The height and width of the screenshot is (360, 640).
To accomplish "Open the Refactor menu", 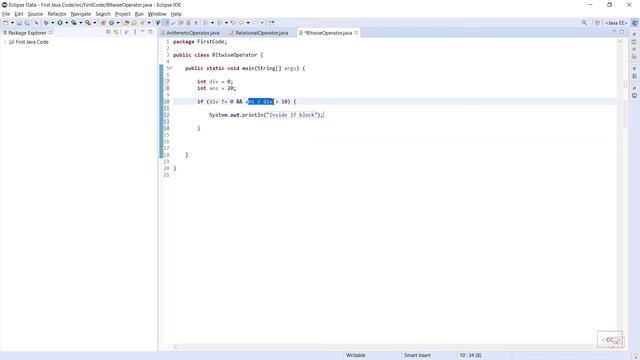I will (57, 14).
